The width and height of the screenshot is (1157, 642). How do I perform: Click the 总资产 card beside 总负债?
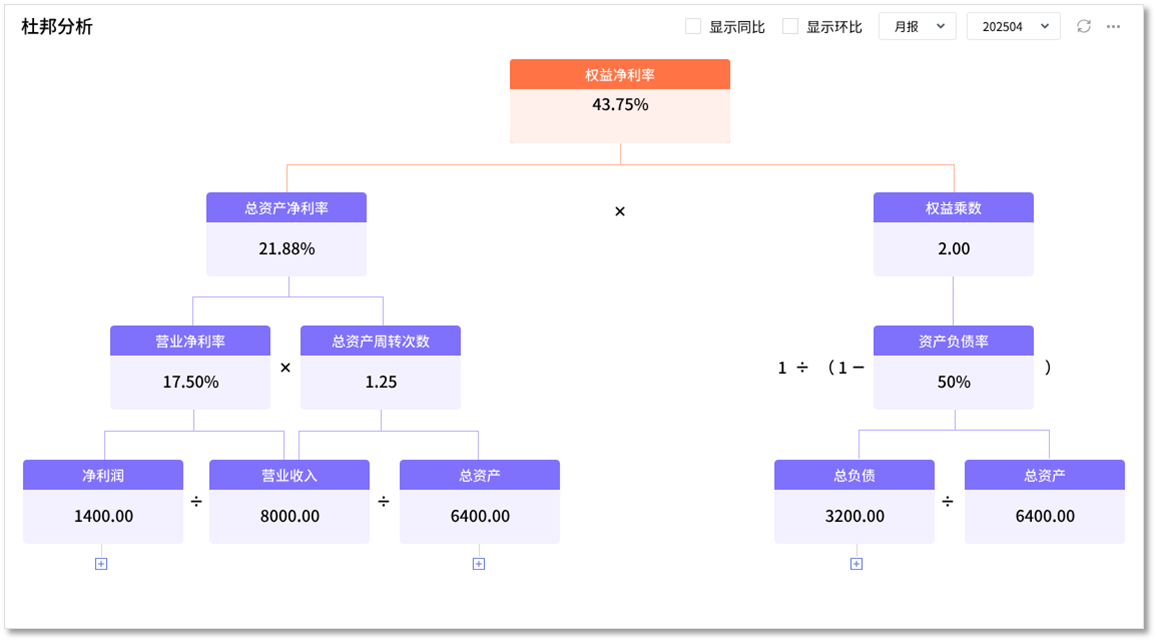click(1044, 502)
